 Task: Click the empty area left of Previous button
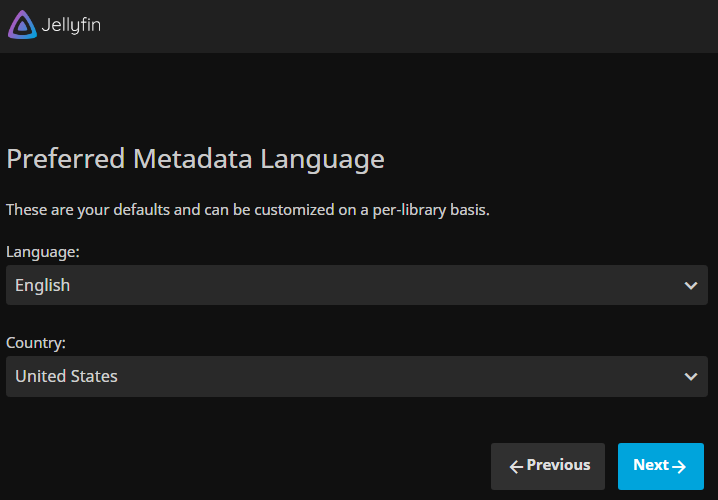(250, 466)
